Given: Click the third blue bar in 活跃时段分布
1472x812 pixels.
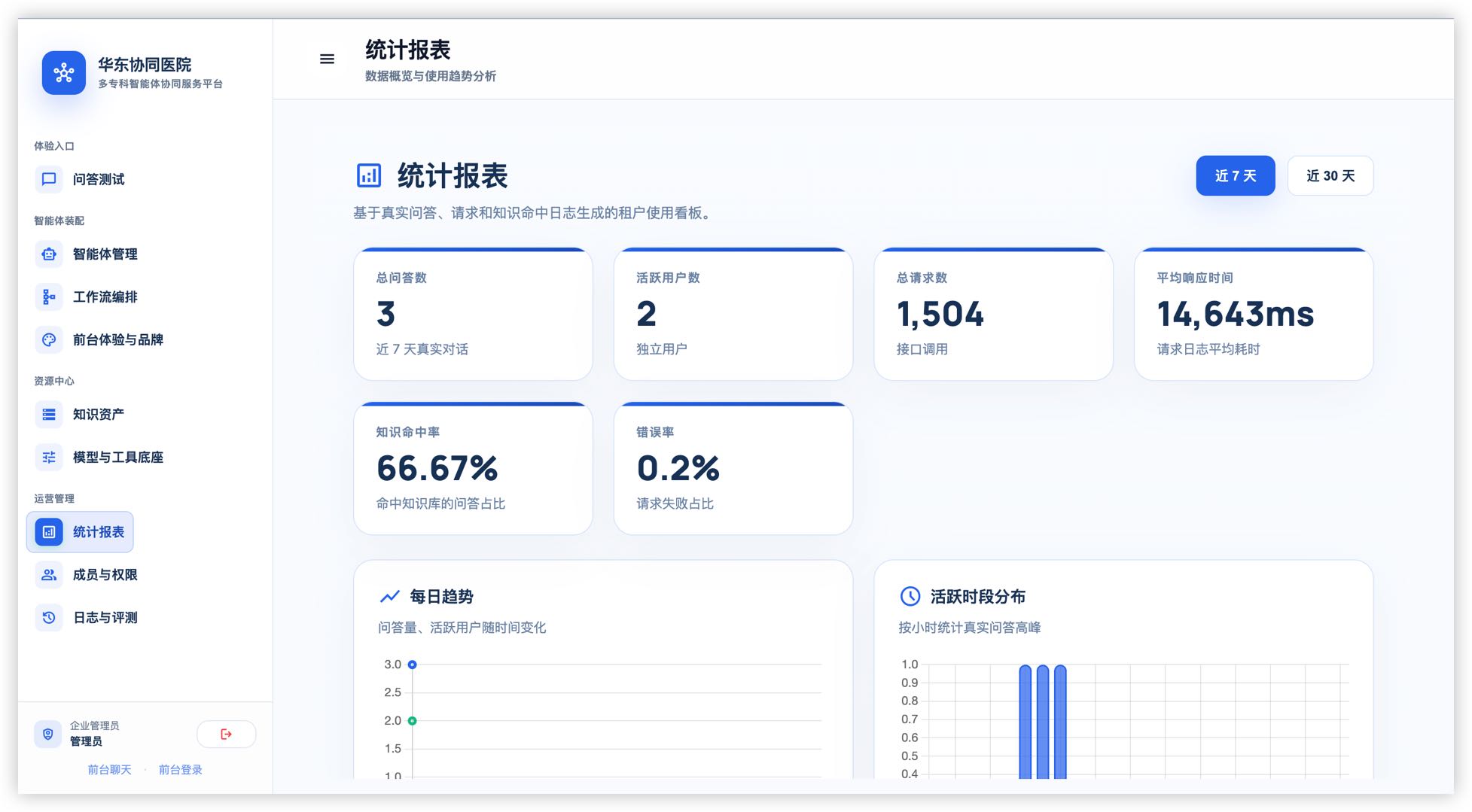Looking at the screenshot, I should pyautogui.click(x=1060, y=722).
